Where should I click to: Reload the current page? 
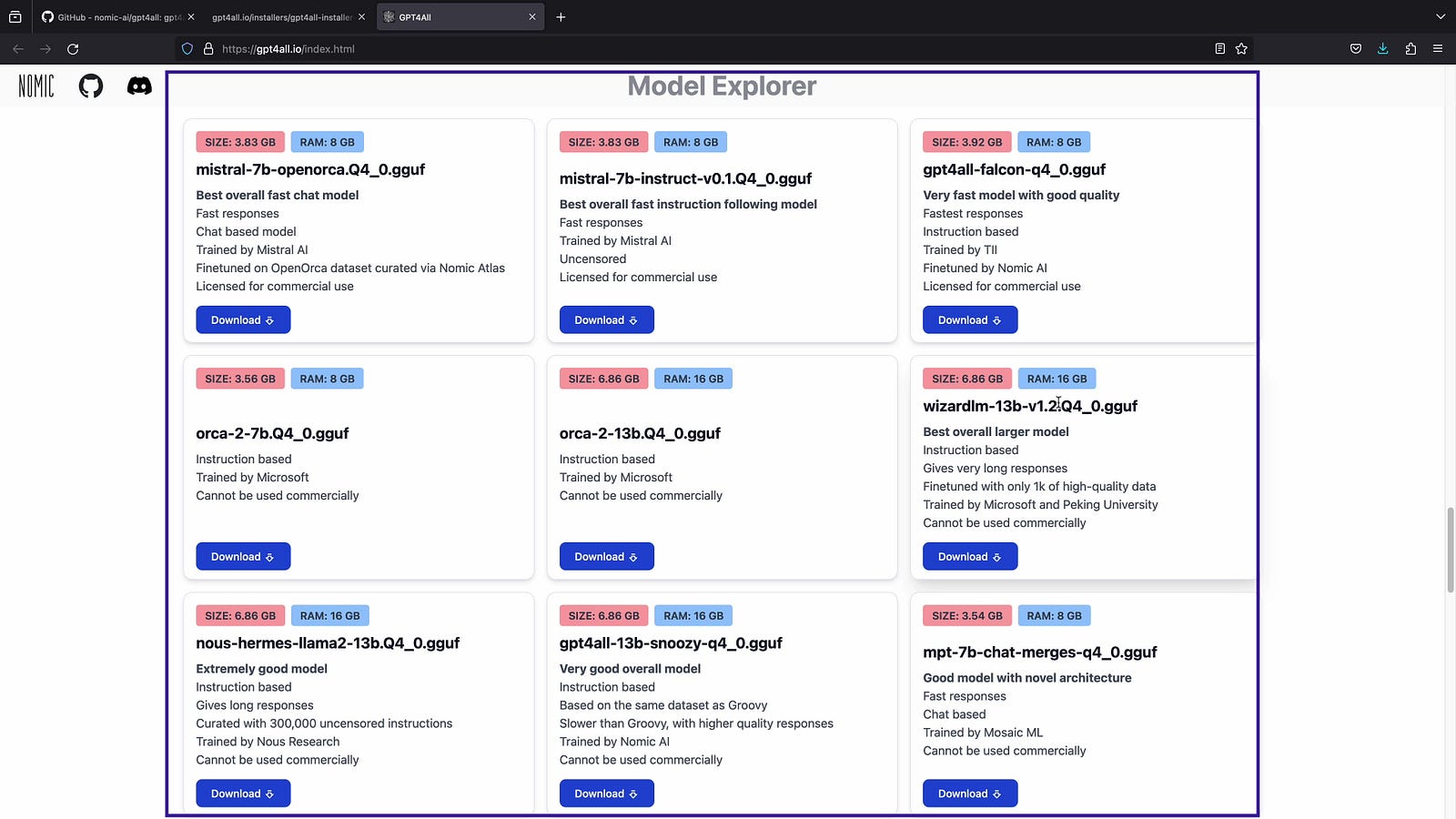[x=73, y=49]
